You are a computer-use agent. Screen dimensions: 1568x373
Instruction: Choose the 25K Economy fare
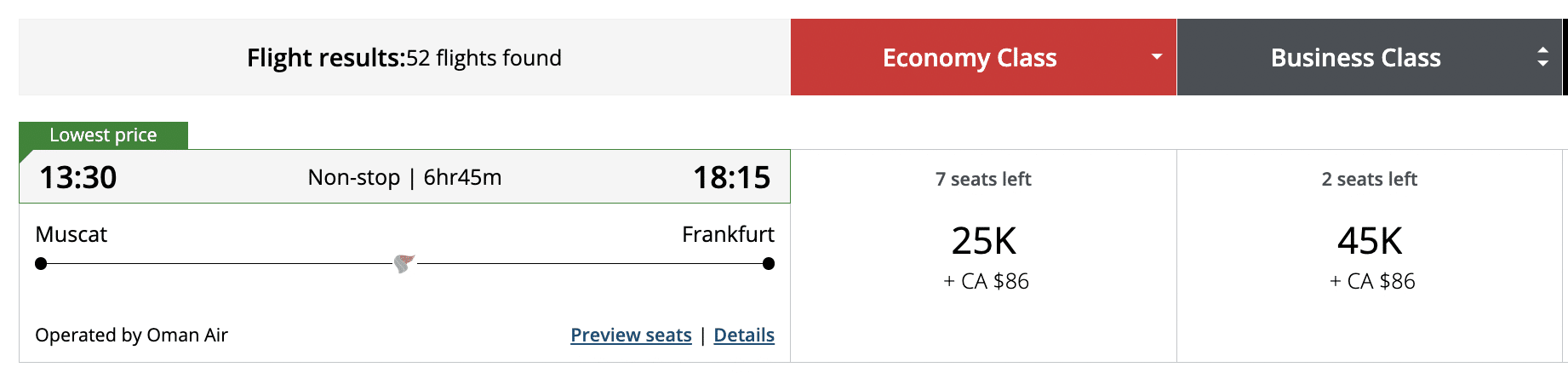point(984,242)
